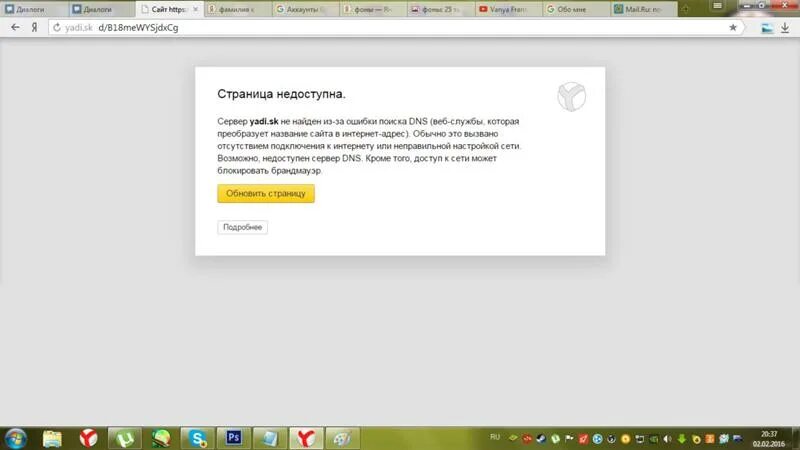Viewport: 800px width, 450px height.
Task: Click the 'Страница недоступна.' heading
Action: coord(281,94)
